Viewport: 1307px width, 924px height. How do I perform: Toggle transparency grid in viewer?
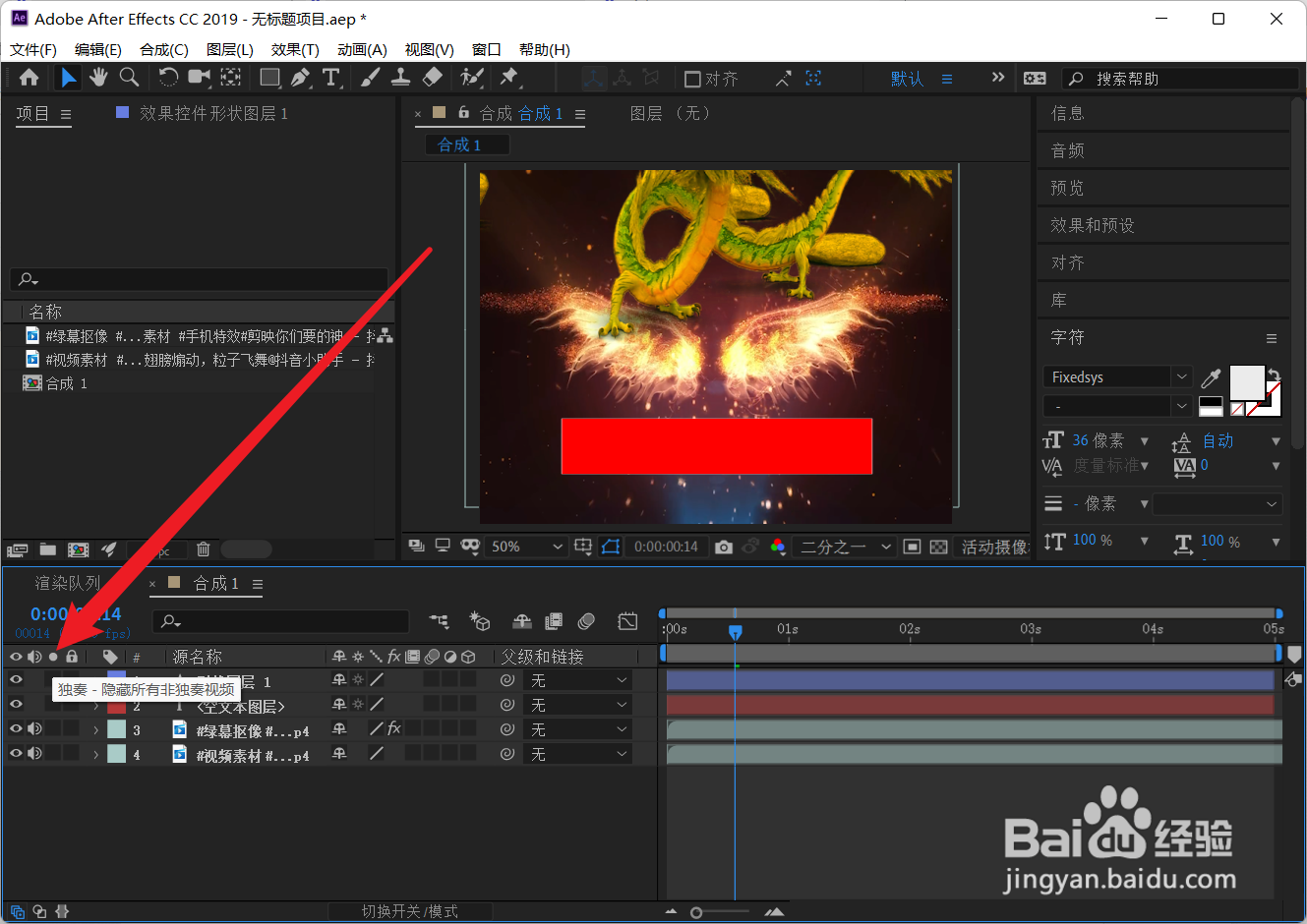939,547
